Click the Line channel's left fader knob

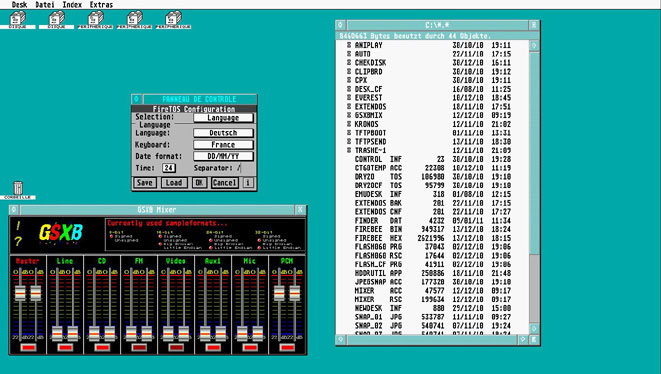click(x=57, y=333)
